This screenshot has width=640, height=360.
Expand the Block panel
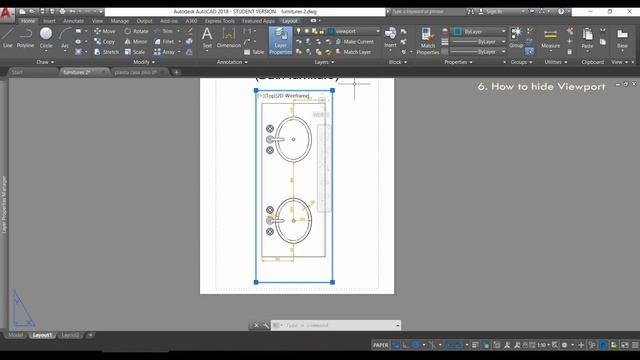[398, 62]
